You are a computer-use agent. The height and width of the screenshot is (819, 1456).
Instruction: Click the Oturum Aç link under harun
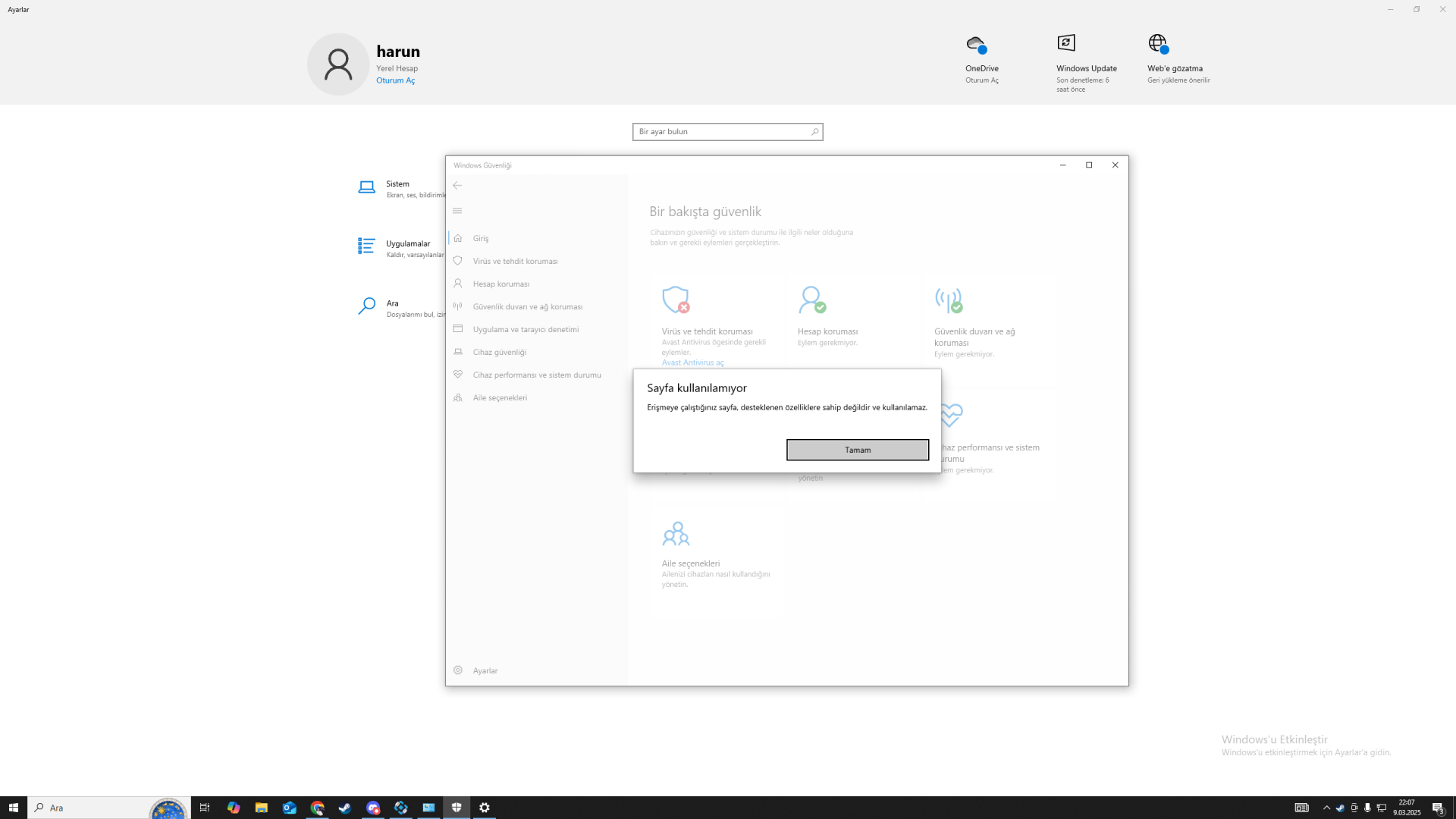tap(395, 80)
